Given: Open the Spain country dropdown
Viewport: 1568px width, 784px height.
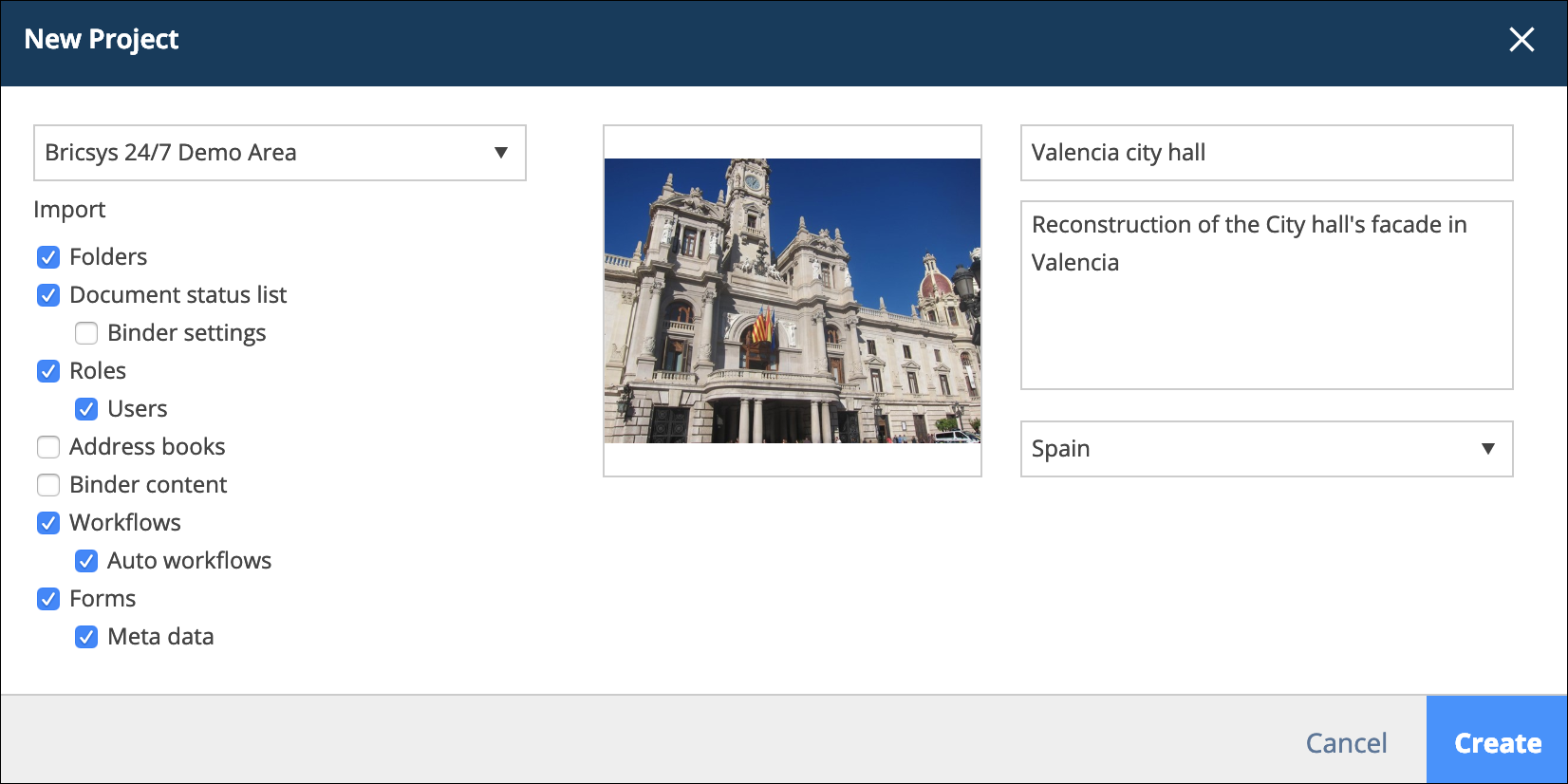Looking at the screenshot, I should pyautogui.click(x=1267, y=449).
